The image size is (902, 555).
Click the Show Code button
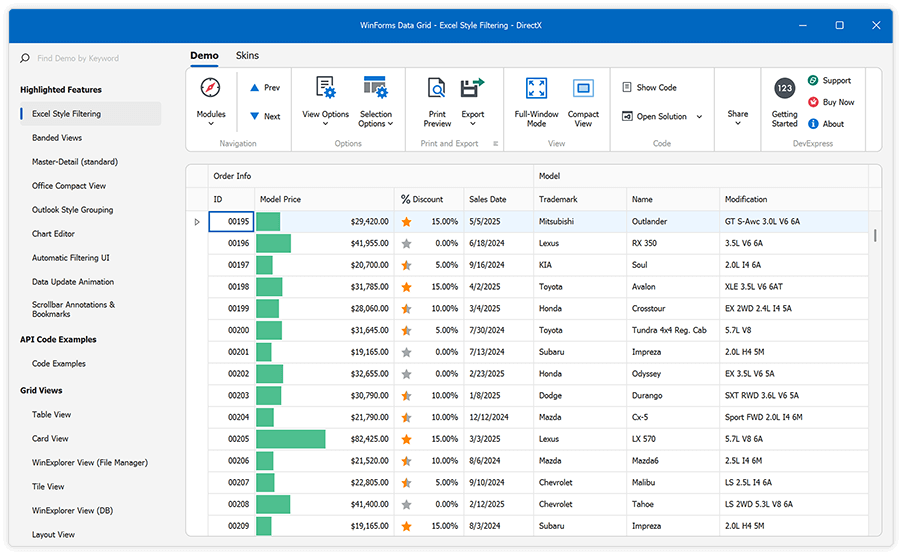tap(650, 88)
